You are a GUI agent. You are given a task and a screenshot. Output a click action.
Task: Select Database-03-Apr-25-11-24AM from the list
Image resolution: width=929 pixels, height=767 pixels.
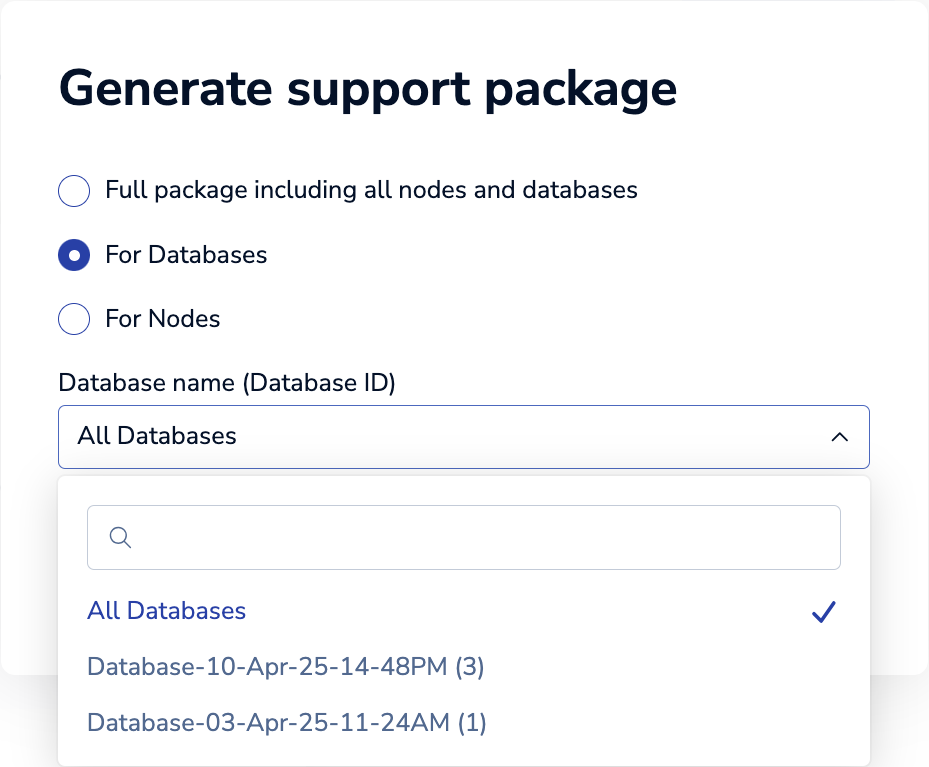pyautogui.click(x=286, y=722)
